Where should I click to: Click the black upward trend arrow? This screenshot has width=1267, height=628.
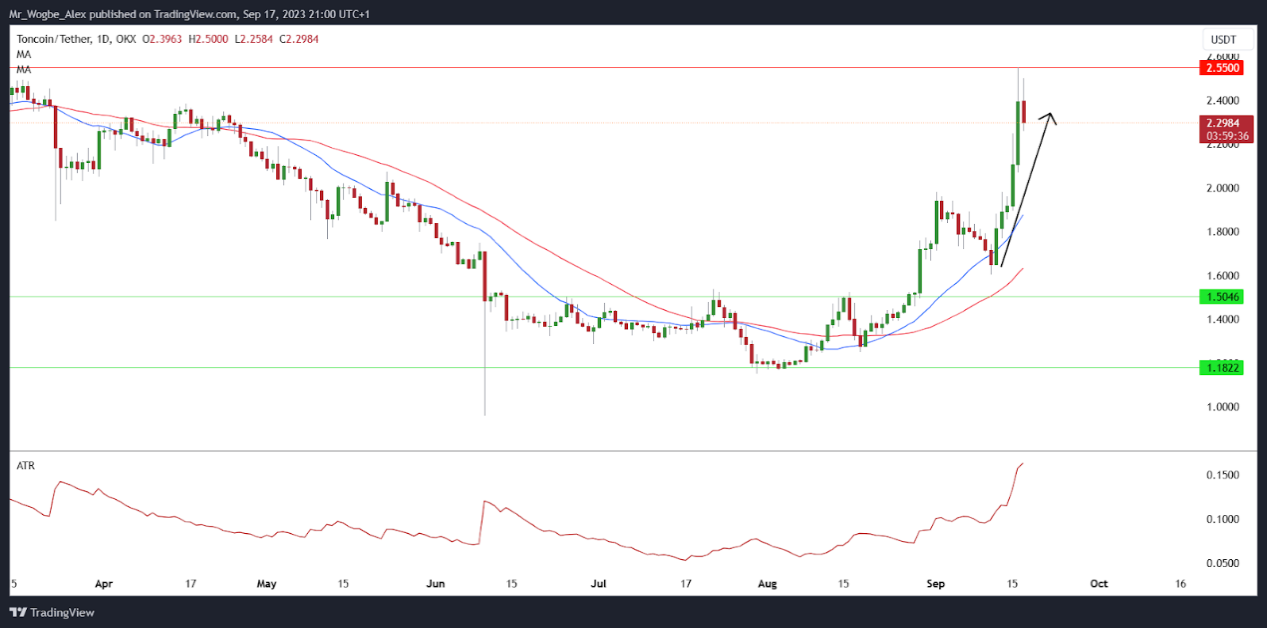click(1025, 190)
